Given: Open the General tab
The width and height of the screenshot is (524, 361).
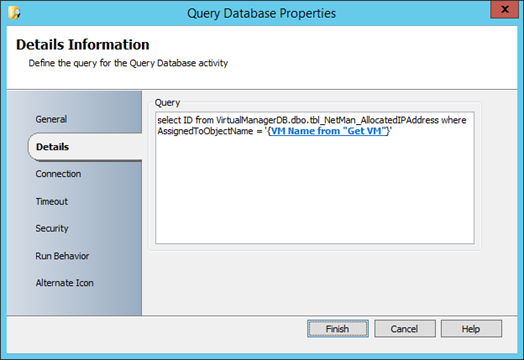Looking at the screenshot, I should point(51,119).
